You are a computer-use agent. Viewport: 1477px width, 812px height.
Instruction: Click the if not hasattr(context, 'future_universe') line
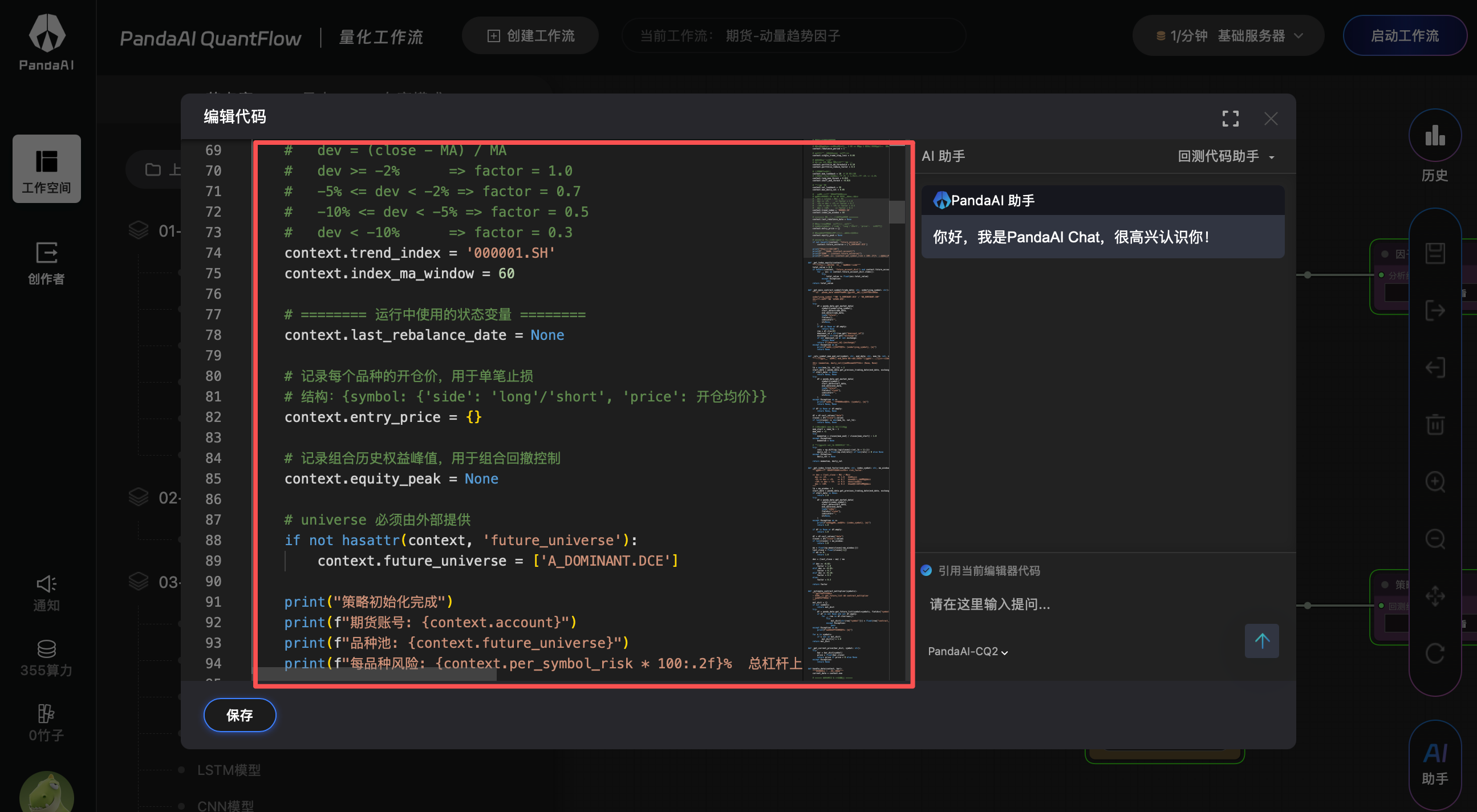coord(461,540)
